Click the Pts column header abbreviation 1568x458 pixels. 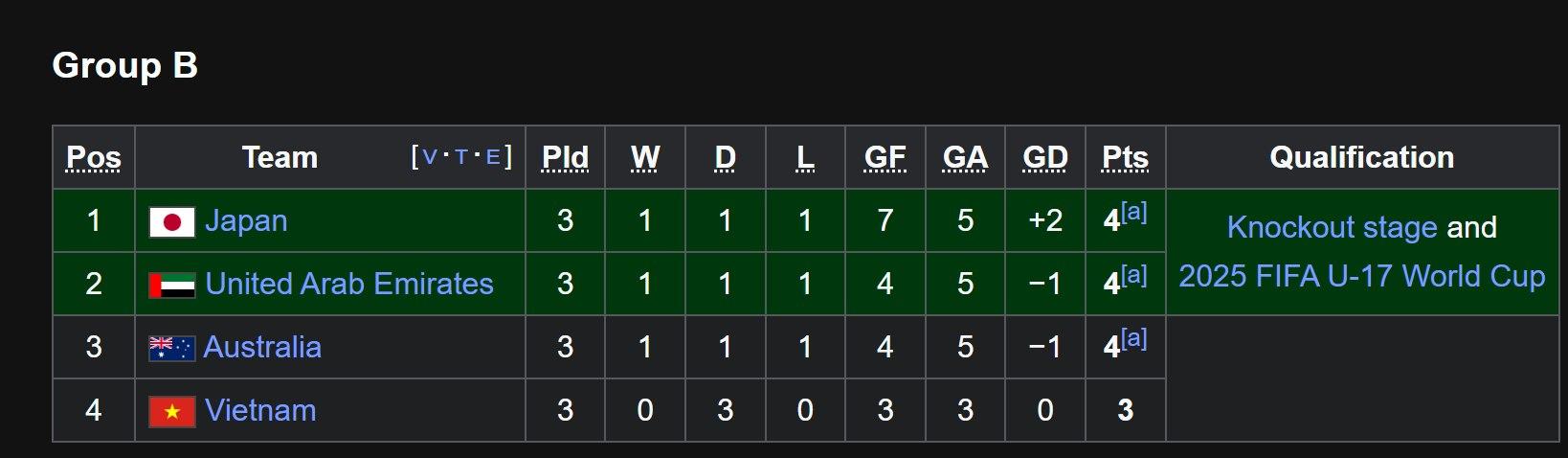(x=1125, y=158)
